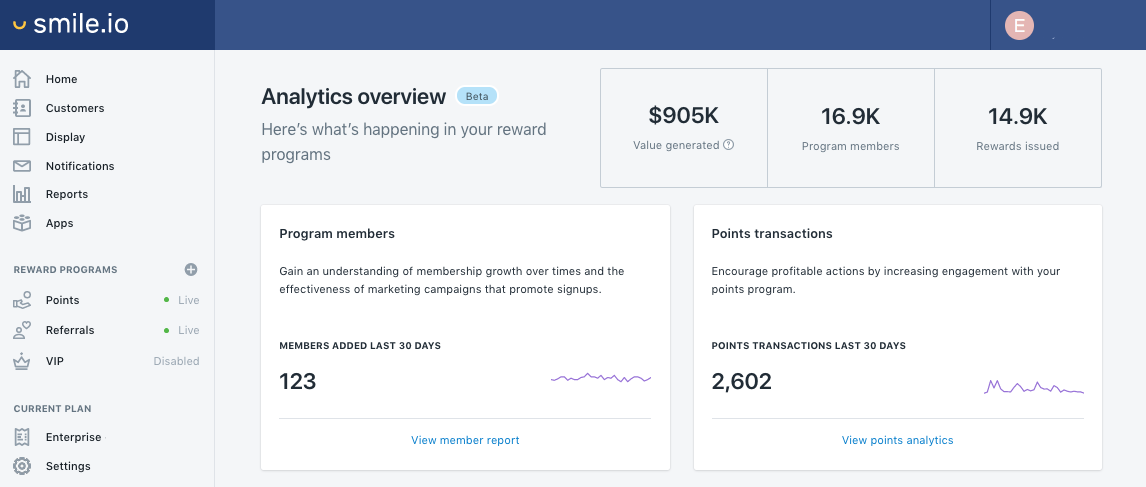Select the Referrals people icon
Image resolution: width=1146 pixels, height=487 pixels.
pyautogui.click(x=22, y=331)
